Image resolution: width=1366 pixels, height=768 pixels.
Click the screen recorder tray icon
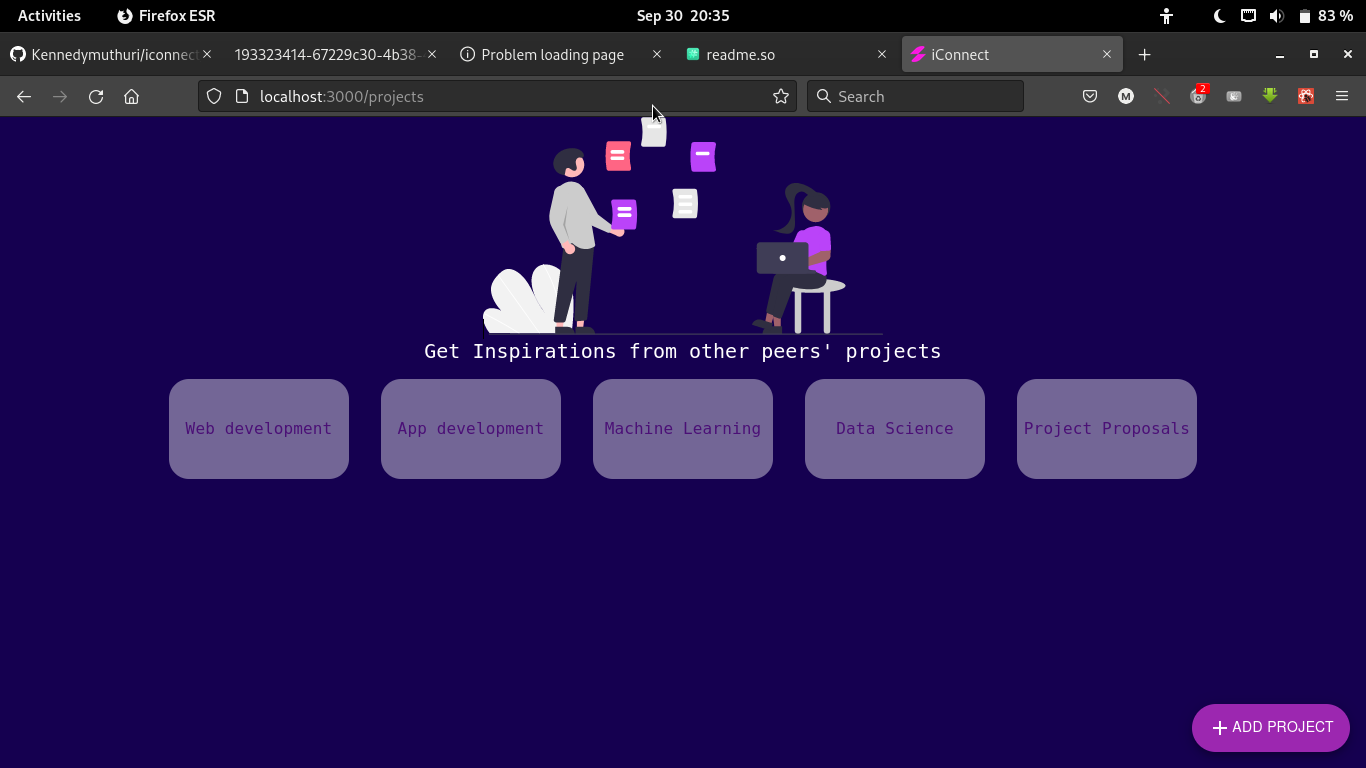(1248, 16)
